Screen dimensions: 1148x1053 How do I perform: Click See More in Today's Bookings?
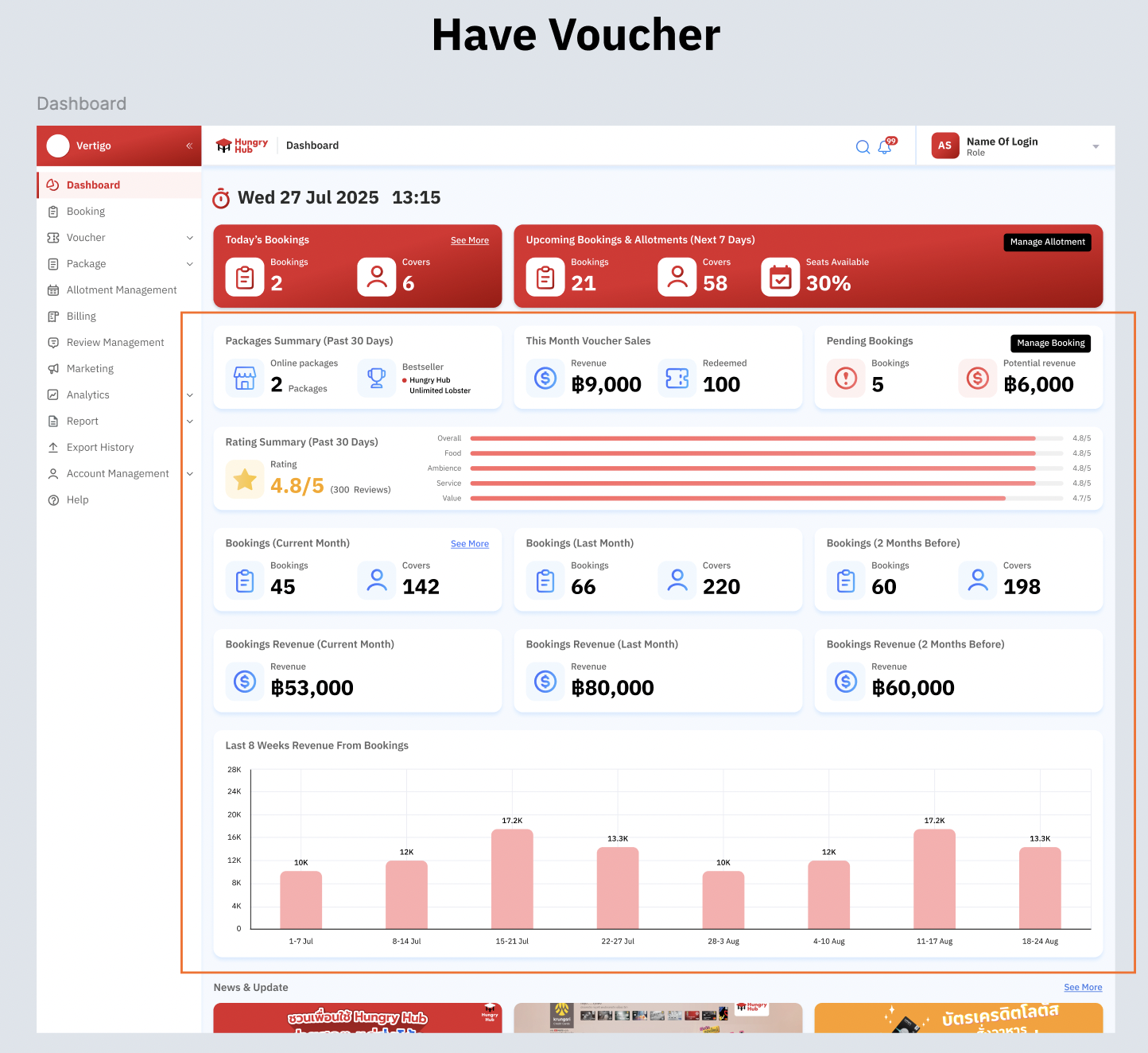[x=469, y=240]
